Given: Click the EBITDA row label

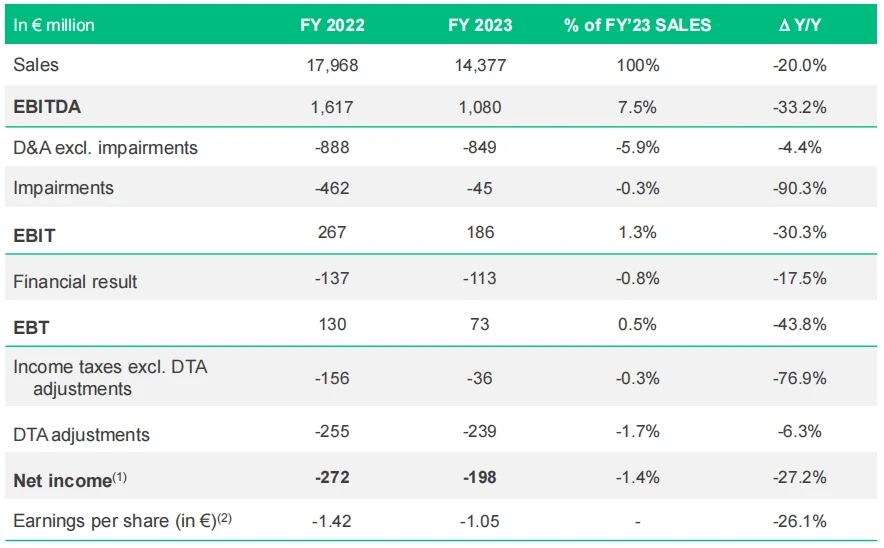Looking at the screenshot, I should point(47,107).
